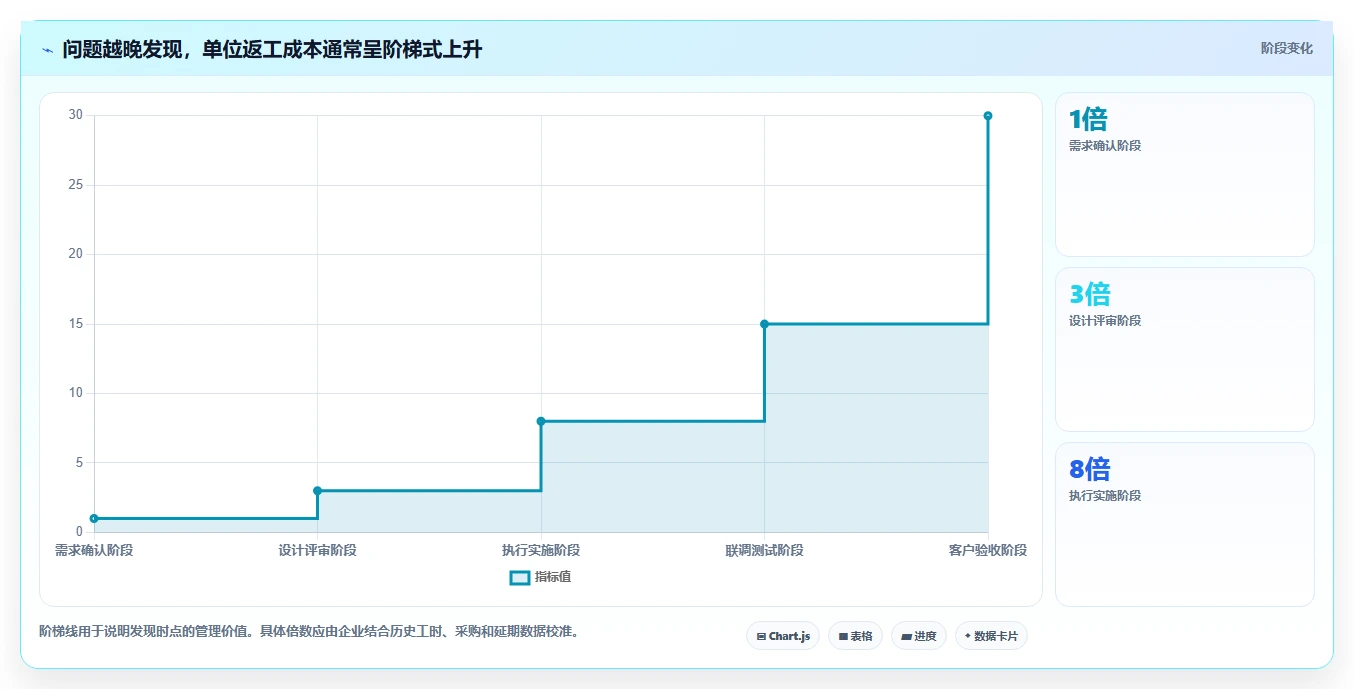1354x689 pixels.
Task: Click the y-axis value 10
Action: 76,393
